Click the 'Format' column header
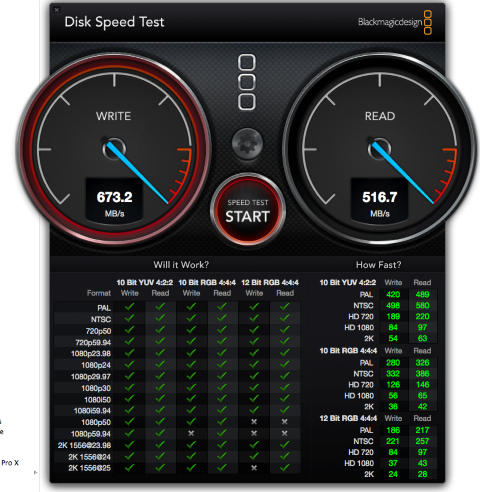 [x=99, y=293]
